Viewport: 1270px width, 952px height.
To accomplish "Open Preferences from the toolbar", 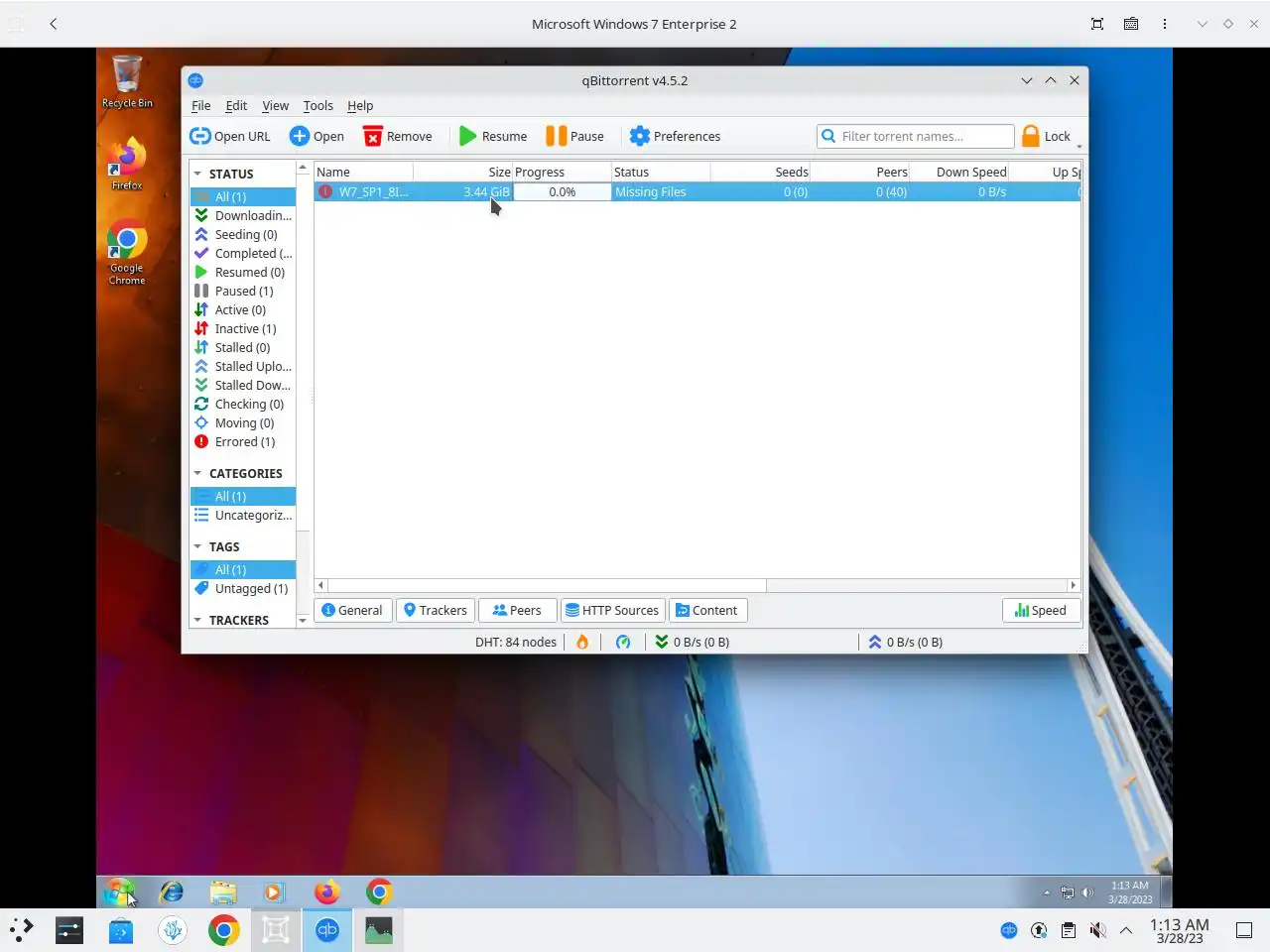I will (675, 136).
